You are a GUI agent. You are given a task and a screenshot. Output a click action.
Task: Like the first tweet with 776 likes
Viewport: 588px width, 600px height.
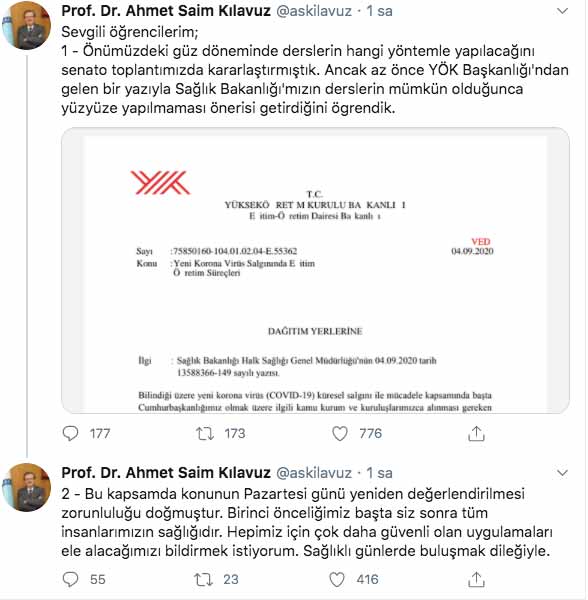pos(340,434)
